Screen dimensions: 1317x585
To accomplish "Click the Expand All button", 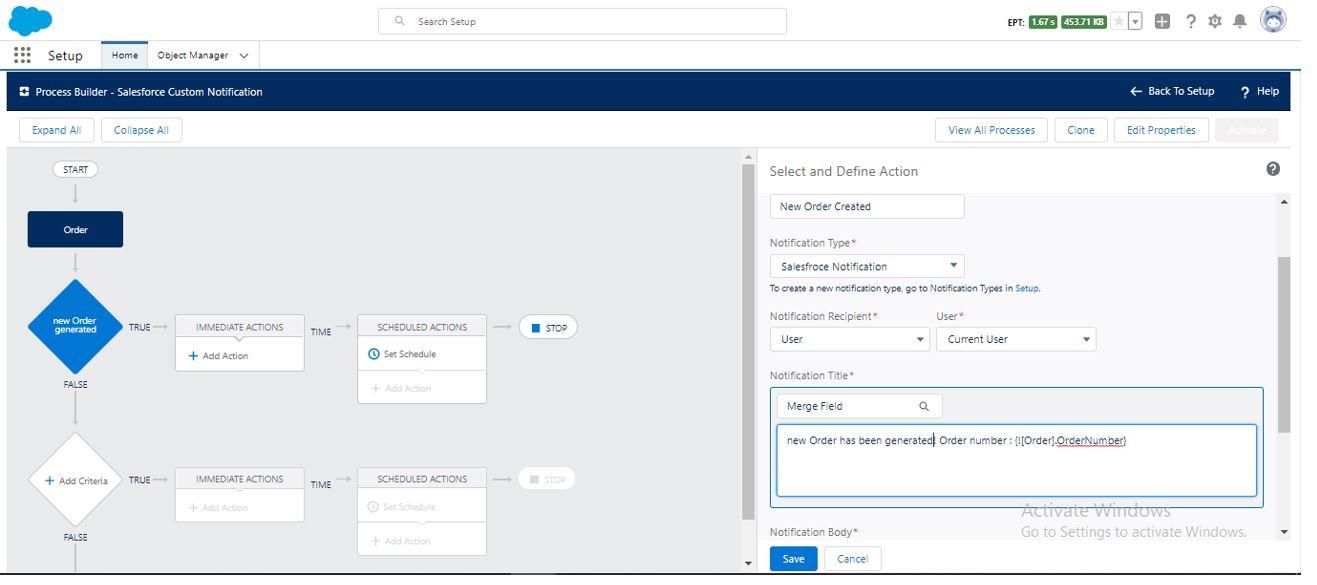I will pyautogui.click(x=57, y=130).
